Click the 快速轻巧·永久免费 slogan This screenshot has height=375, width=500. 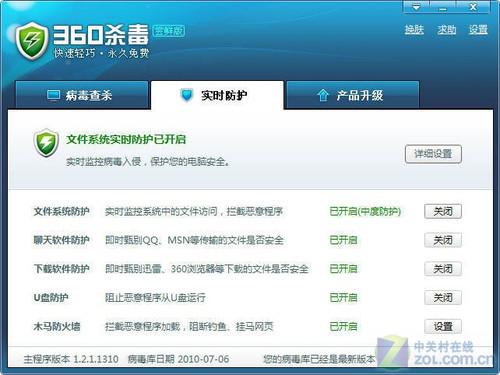tap(101, 53)
